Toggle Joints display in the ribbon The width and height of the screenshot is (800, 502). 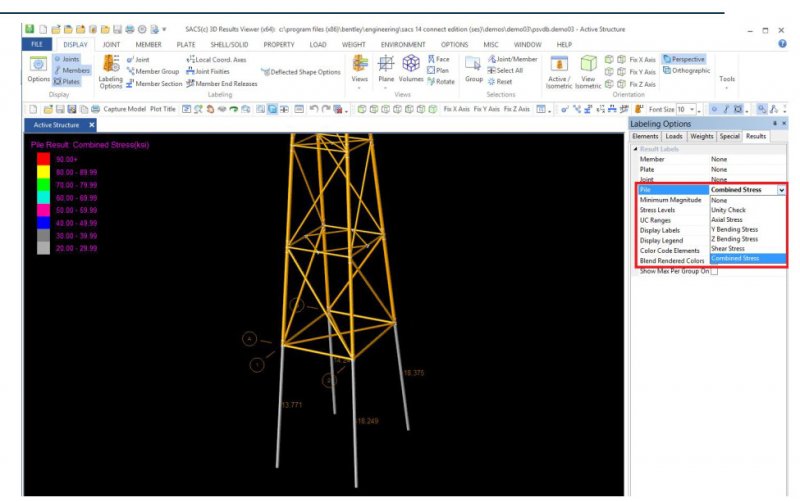(67, 59)
